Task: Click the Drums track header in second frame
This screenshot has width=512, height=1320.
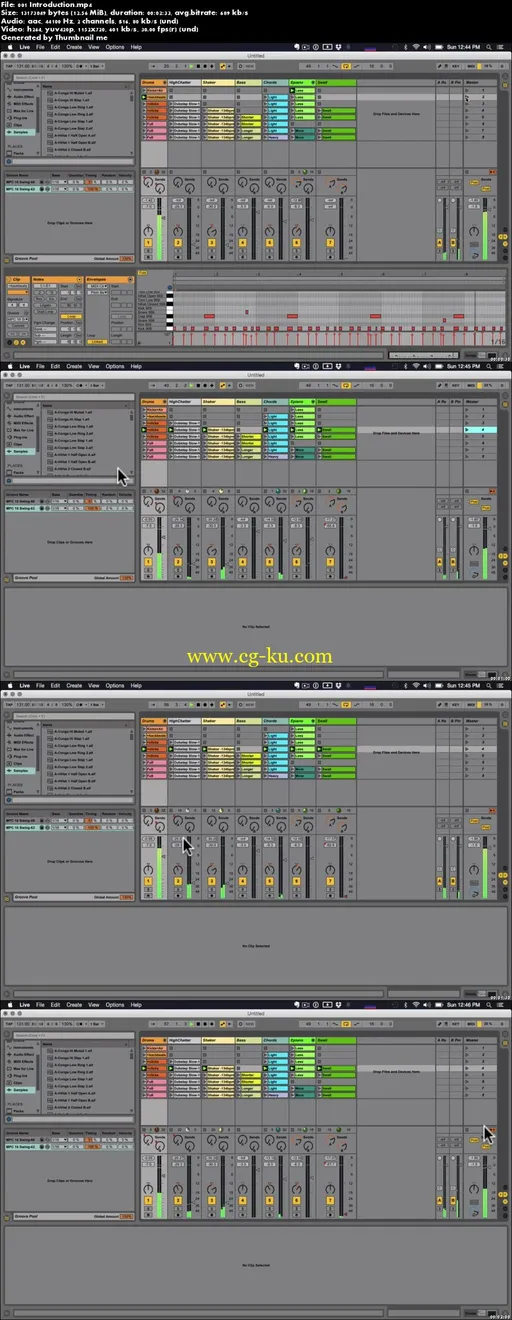Action: (154, 402)
